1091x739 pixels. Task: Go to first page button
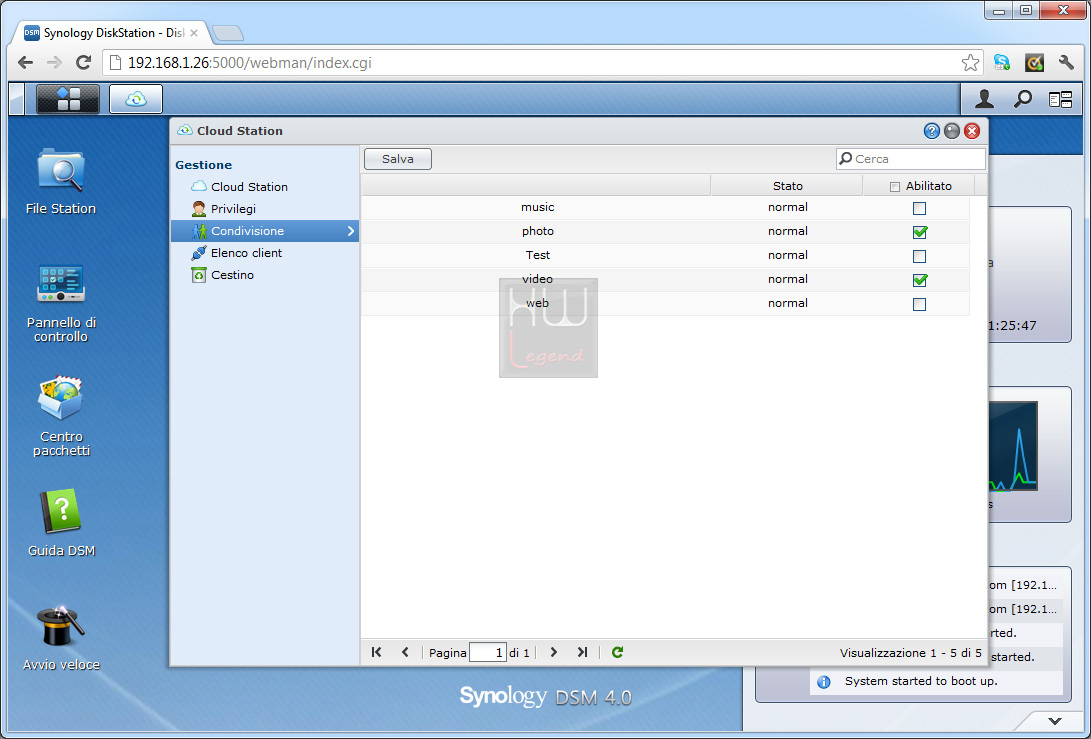tap(376, 652)
